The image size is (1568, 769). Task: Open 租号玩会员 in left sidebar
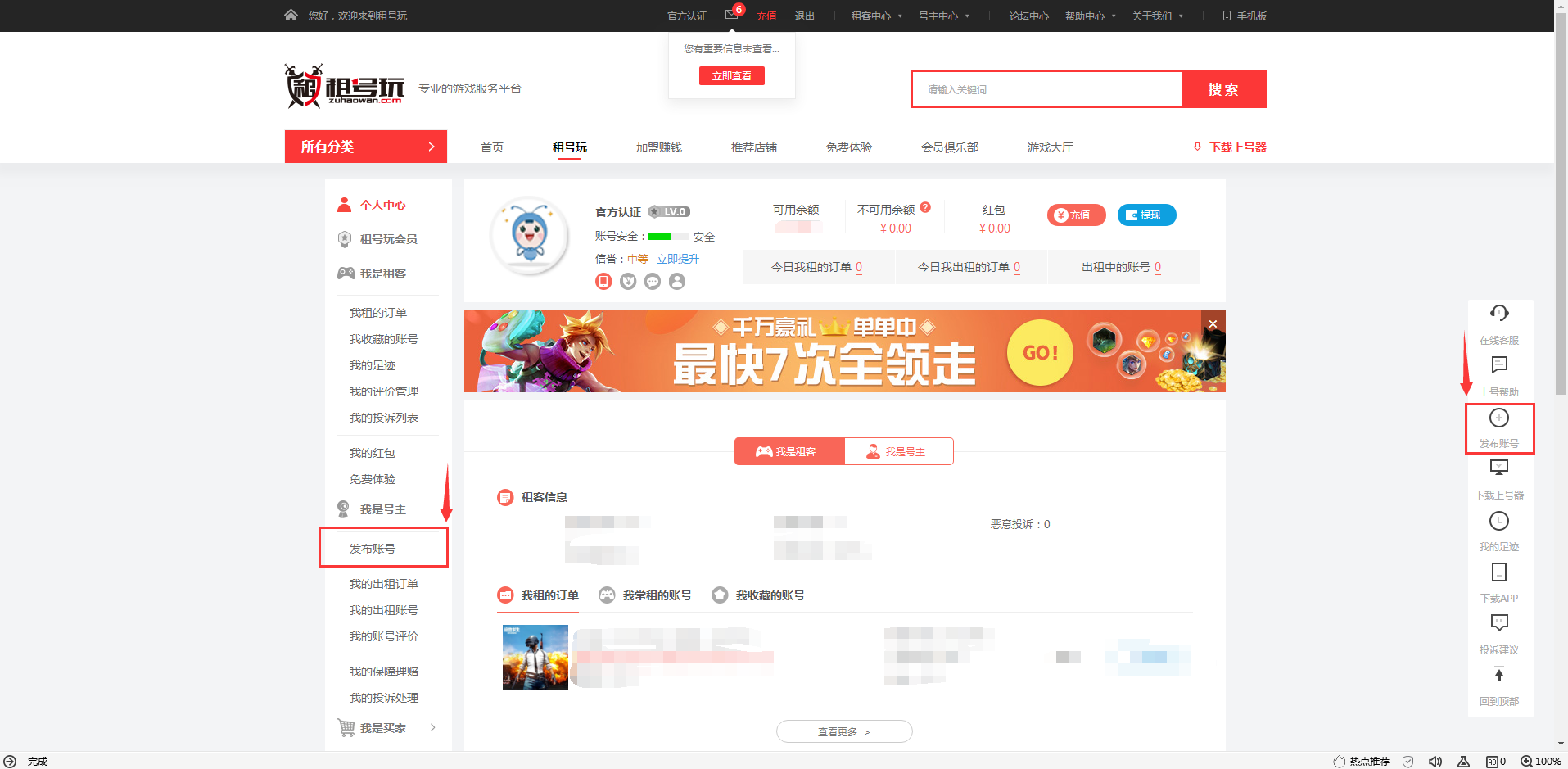click(388, 239)
